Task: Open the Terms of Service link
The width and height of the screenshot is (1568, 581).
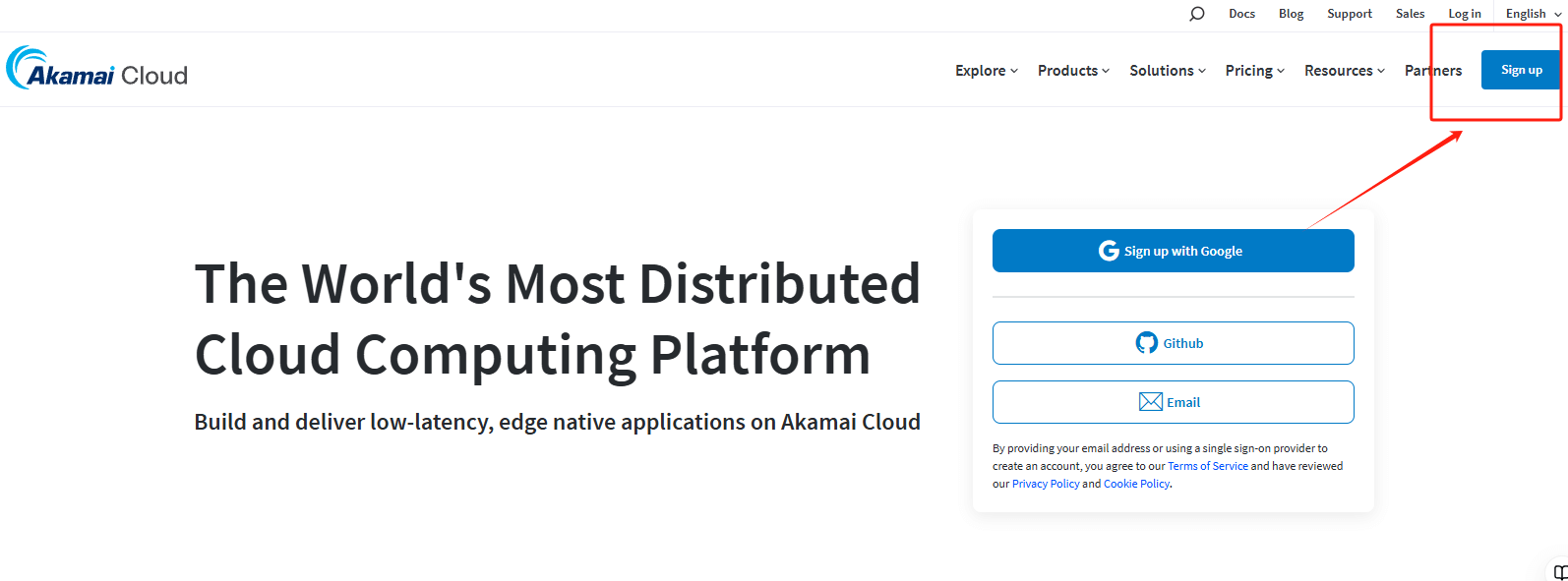Action: 1207,466
